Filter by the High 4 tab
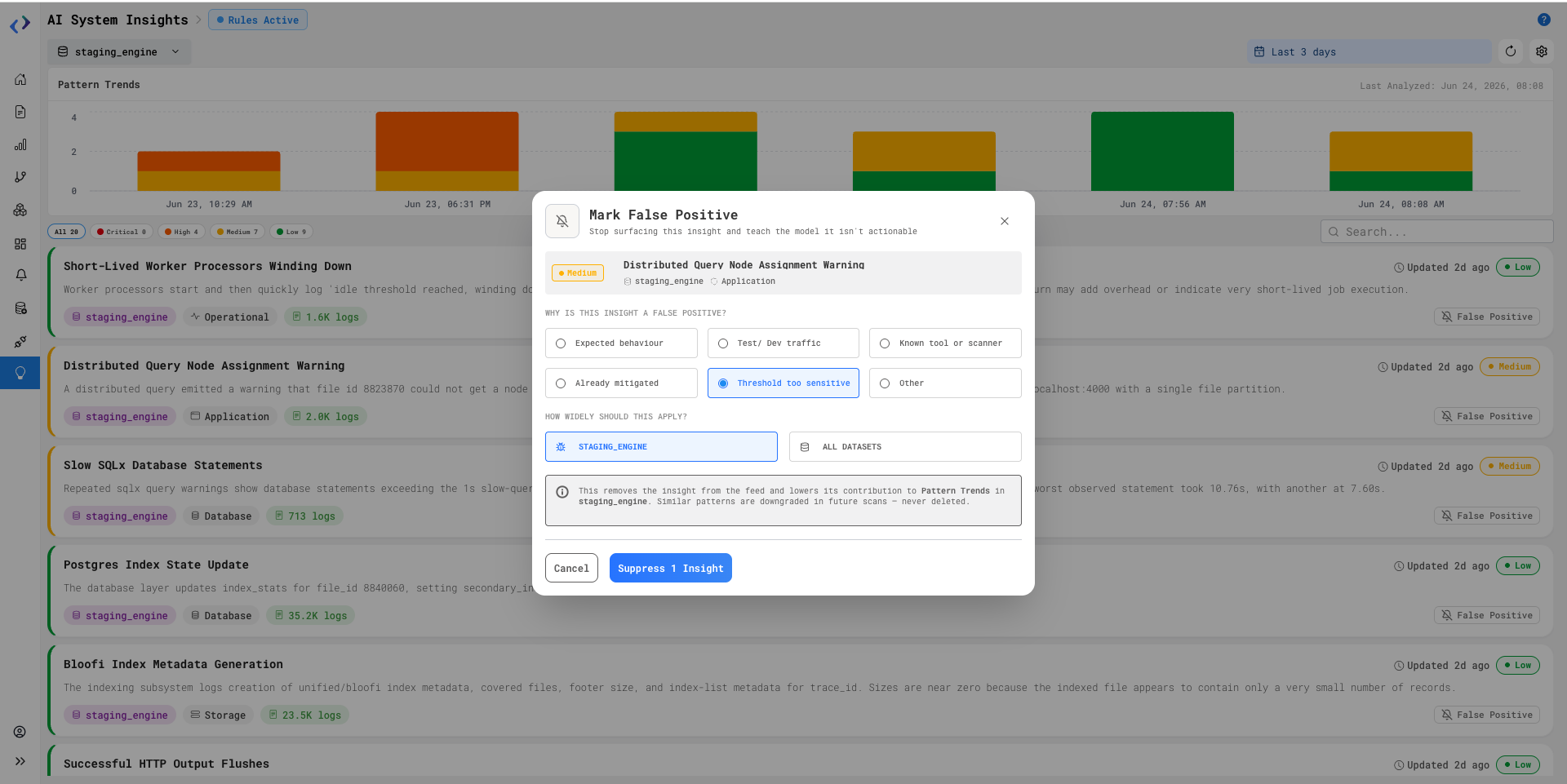The image size is (1567, 784). point(181,232)
